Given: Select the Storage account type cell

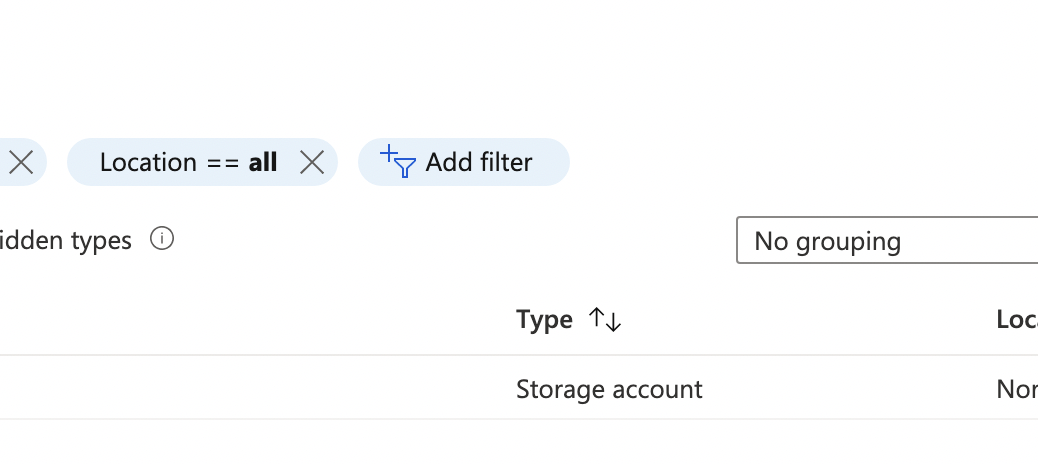Looking at the screenshot, I should tap(609, 389).
